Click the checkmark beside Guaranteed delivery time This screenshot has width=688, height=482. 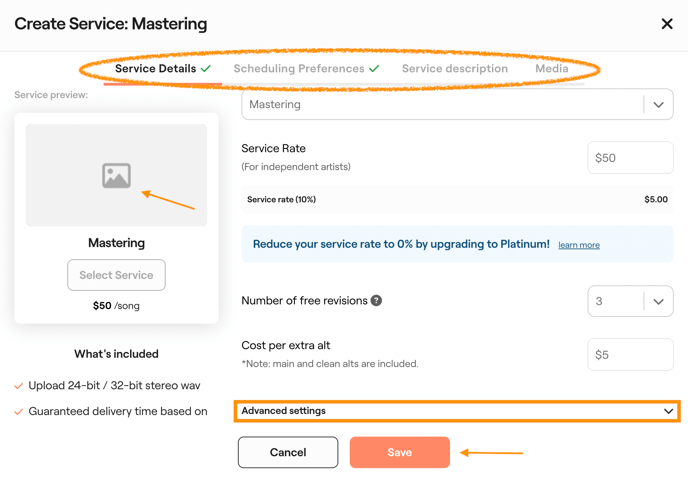pos(19,412)
